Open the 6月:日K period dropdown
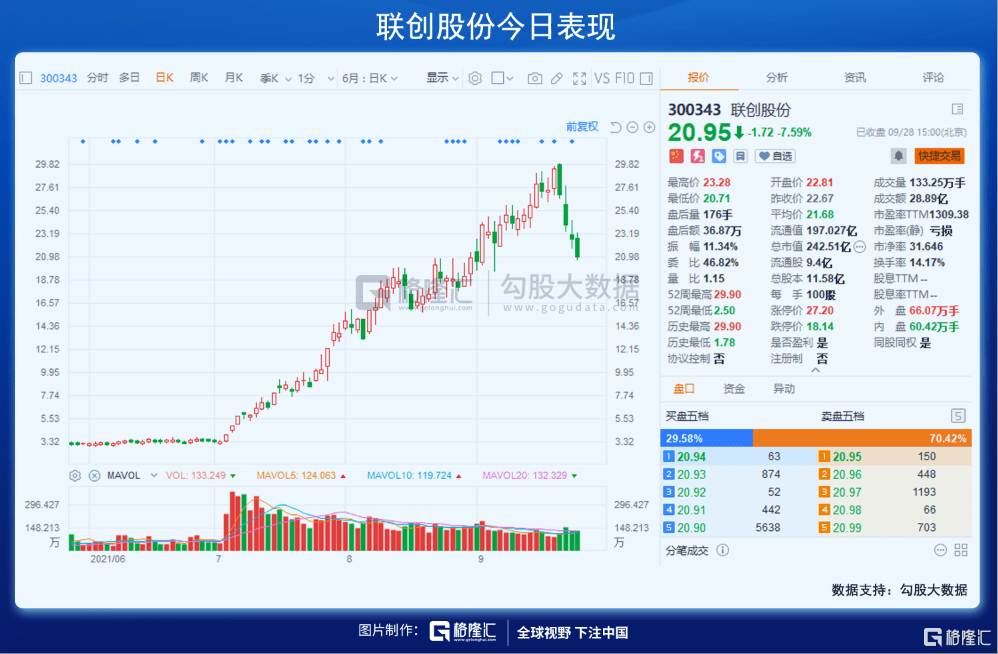 (x=370, y=78)
